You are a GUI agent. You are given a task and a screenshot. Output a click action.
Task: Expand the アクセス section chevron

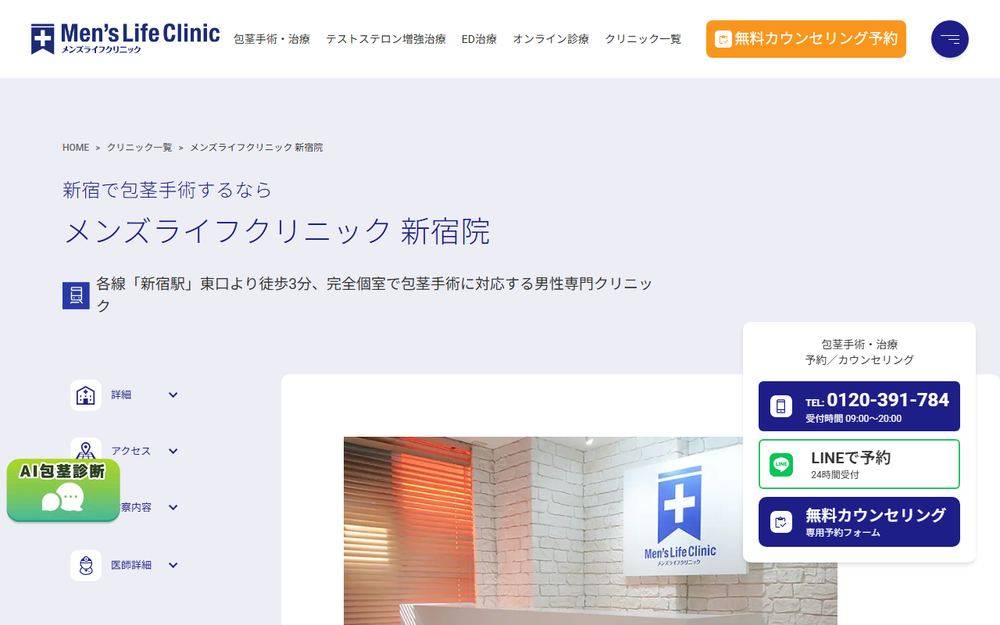173,451
